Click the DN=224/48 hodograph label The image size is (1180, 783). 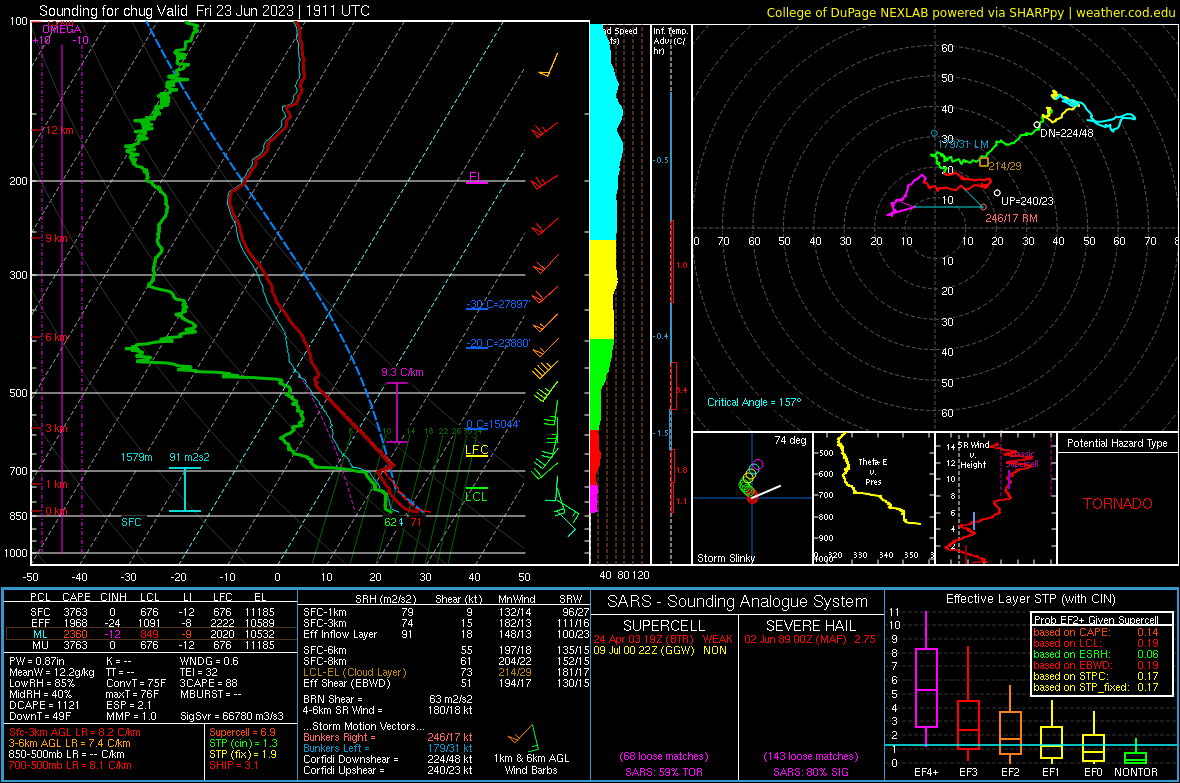tap(1066, 133)
